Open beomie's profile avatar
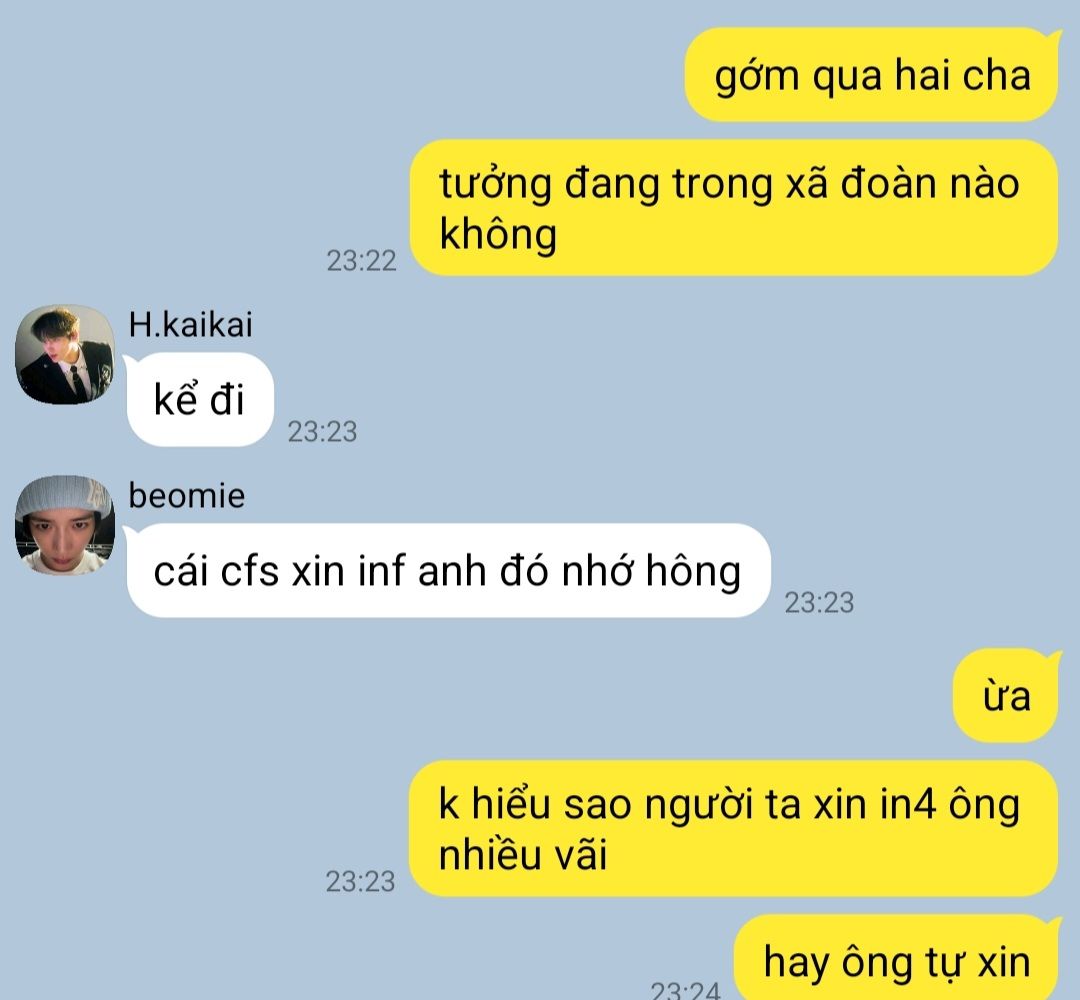Screen dimensions: 1080x1000 (x=65, y=525)
